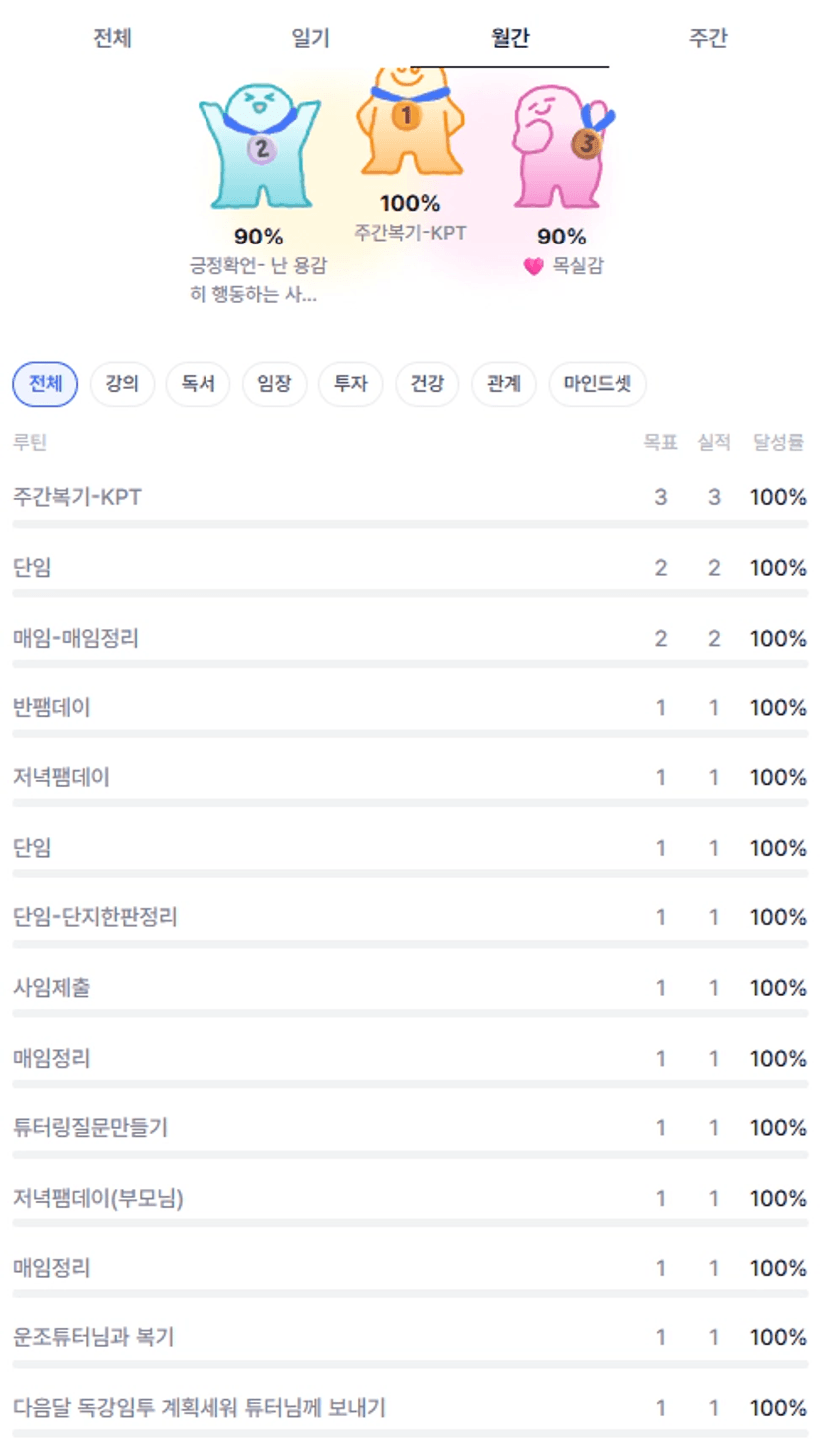Open the 튜터링질문만들기 routine row
Image resolution: width=825 pixels, height=1456 pixels.
(x=90, y=1128)
